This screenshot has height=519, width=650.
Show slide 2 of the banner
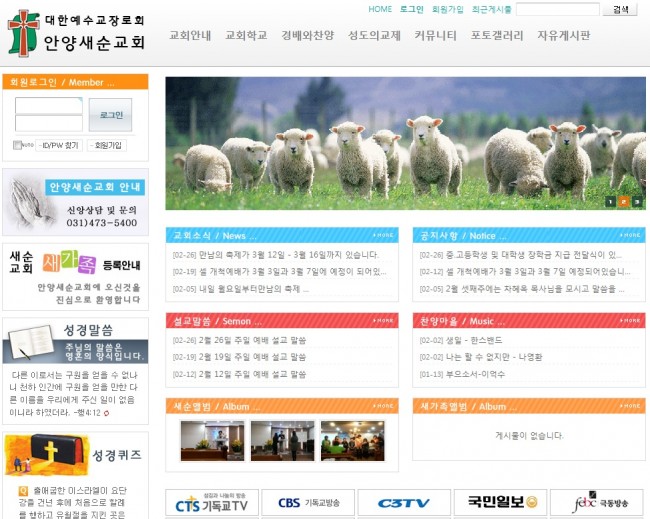click(624, 202)
